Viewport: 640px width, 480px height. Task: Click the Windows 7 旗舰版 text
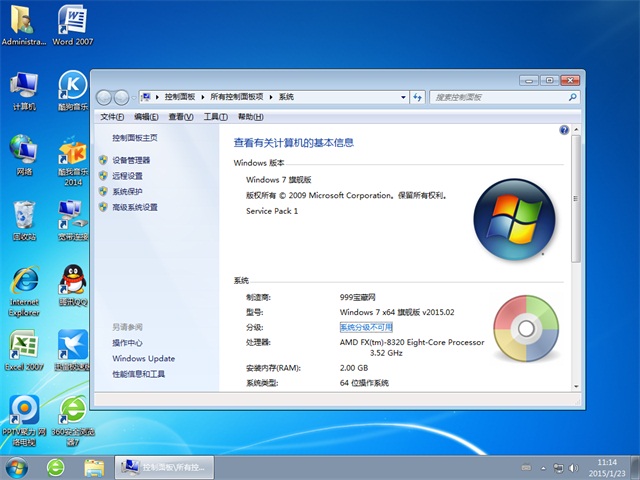[x=279, y=180]
